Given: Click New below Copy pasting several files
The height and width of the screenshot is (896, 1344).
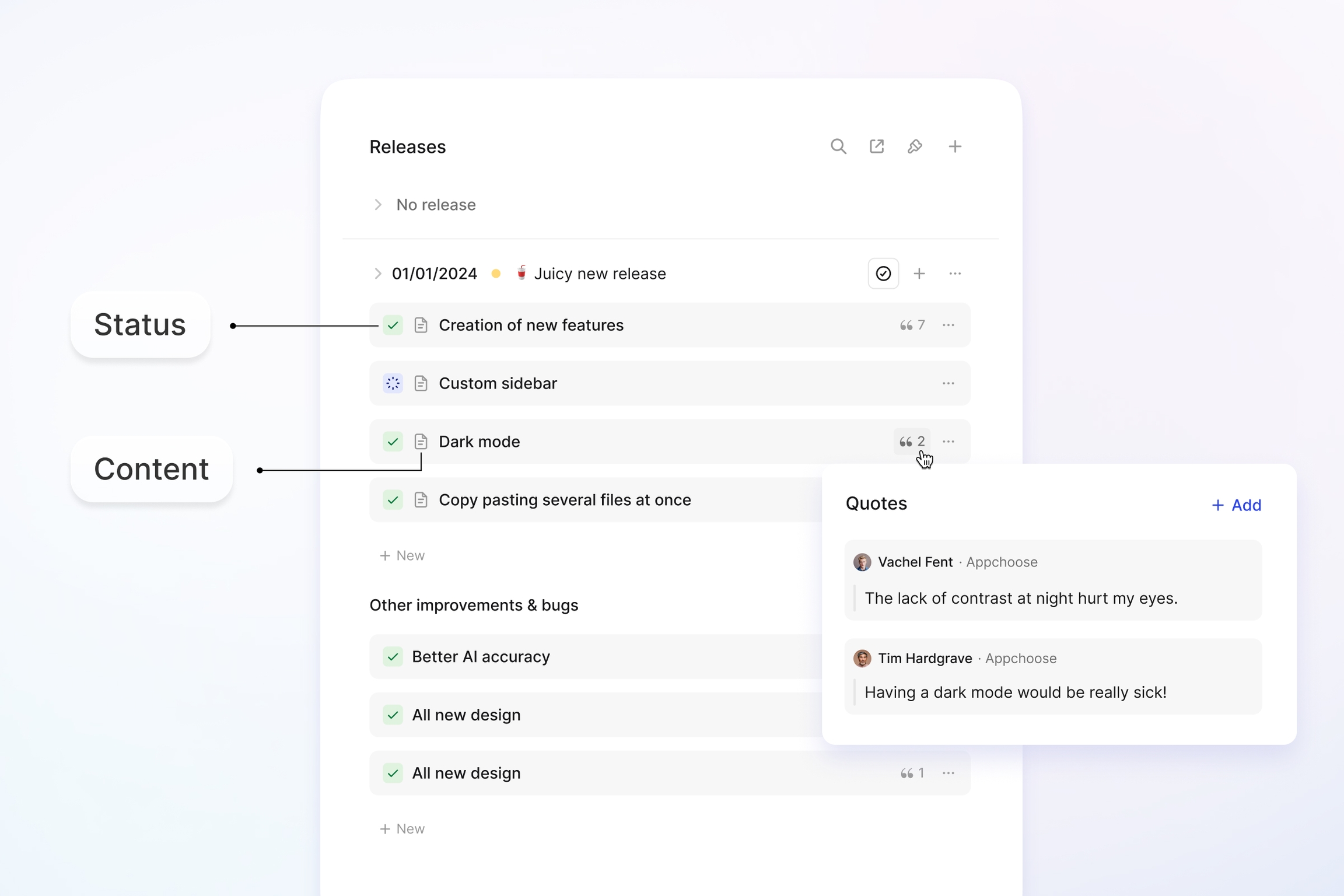Looking at the screenshot, I should point(402,555).
